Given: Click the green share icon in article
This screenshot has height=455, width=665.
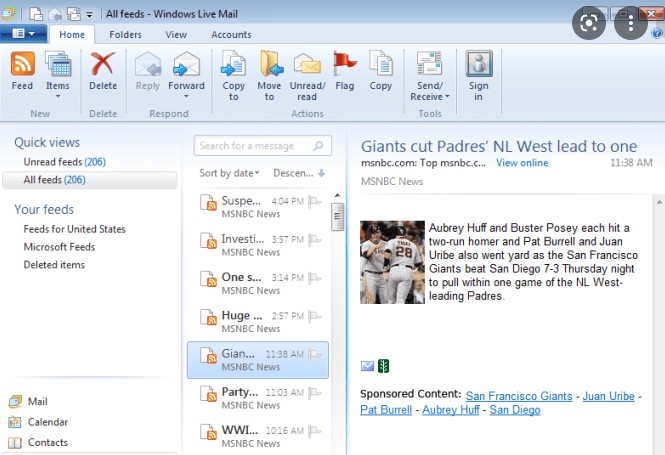Looking at the screenshot, I should 383,366.
